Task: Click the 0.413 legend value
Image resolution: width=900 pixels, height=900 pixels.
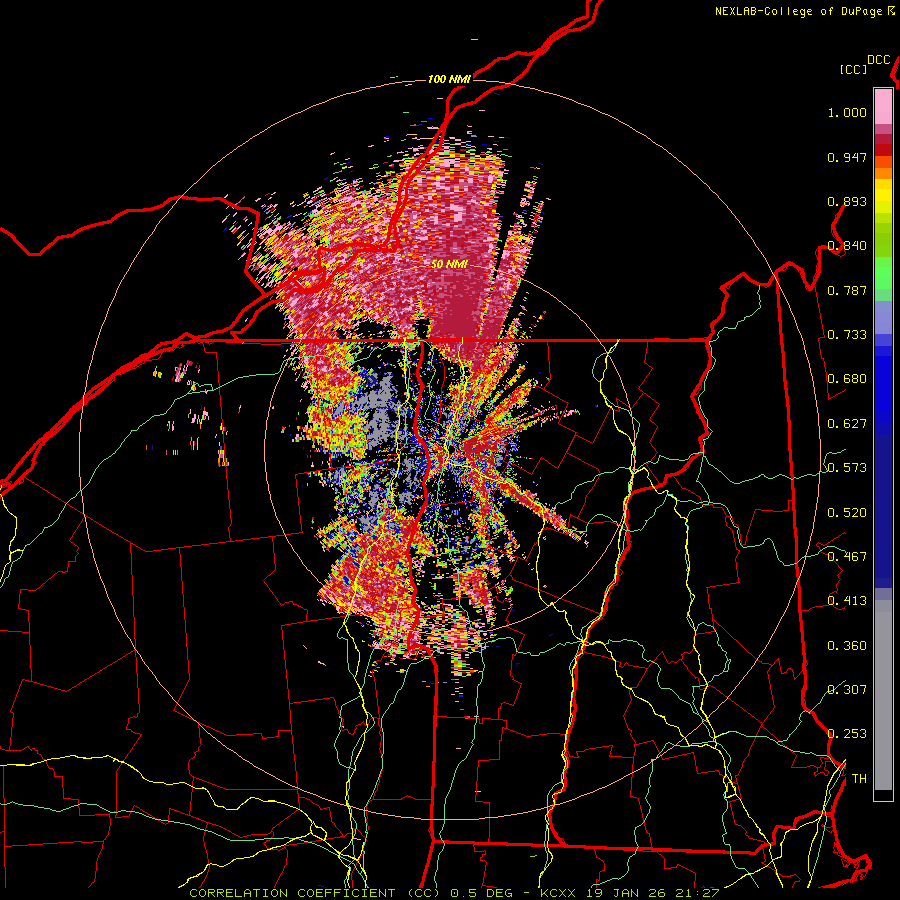Action: [847, 601]
